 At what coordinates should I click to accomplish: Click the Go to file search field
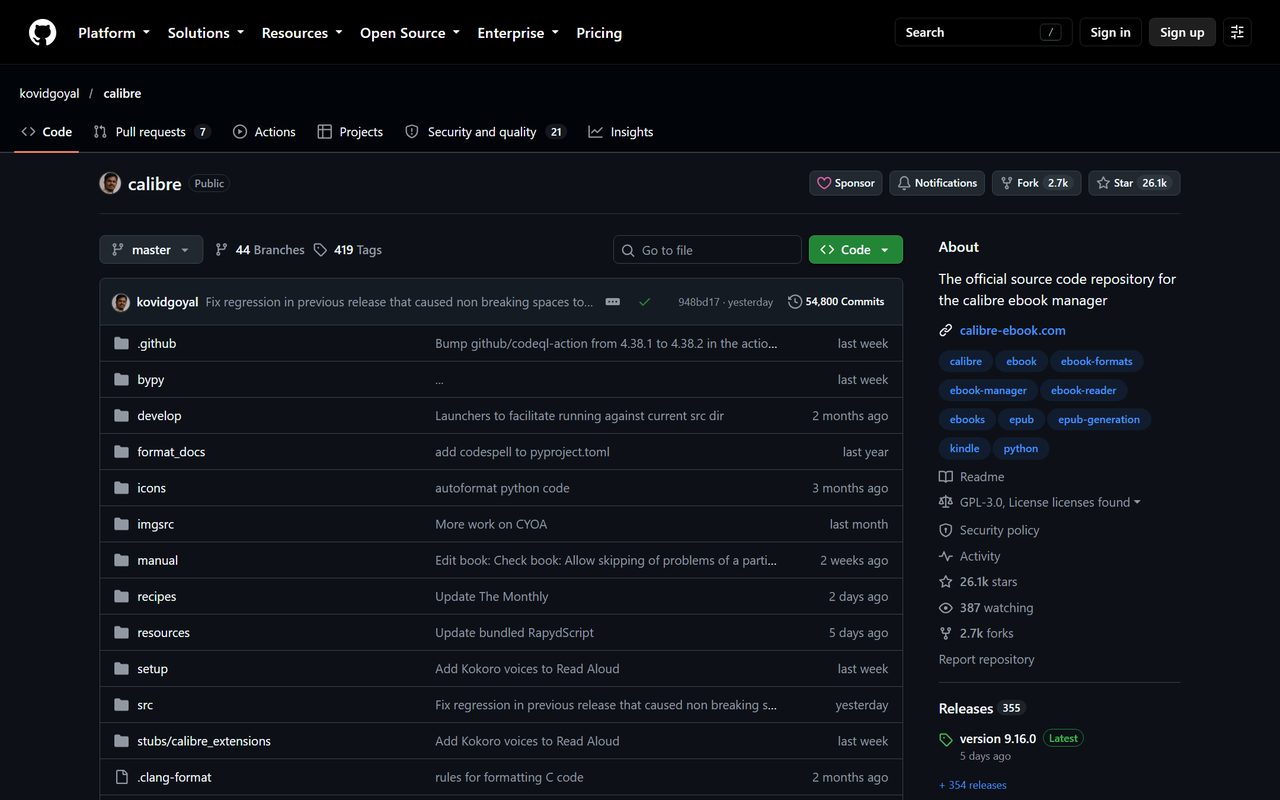[x=707, y=250]
